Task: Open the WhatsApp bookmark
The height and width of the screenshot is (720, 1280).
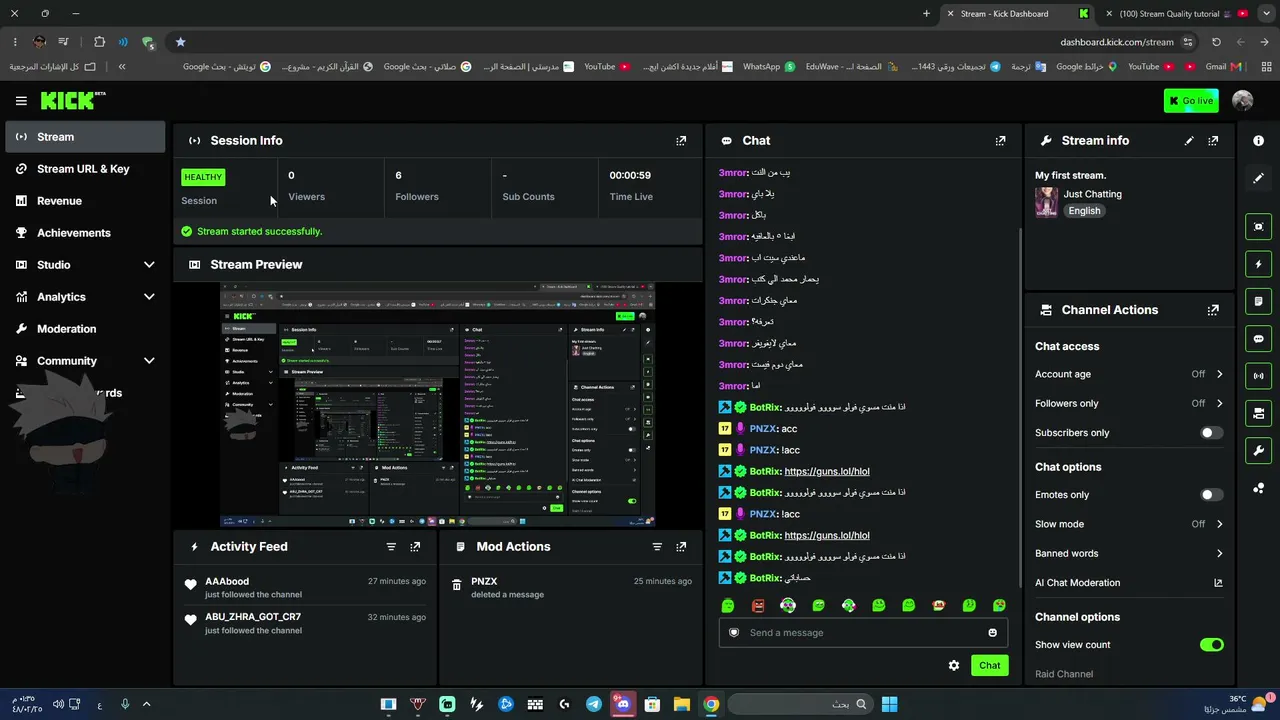Action: point(769,67)
